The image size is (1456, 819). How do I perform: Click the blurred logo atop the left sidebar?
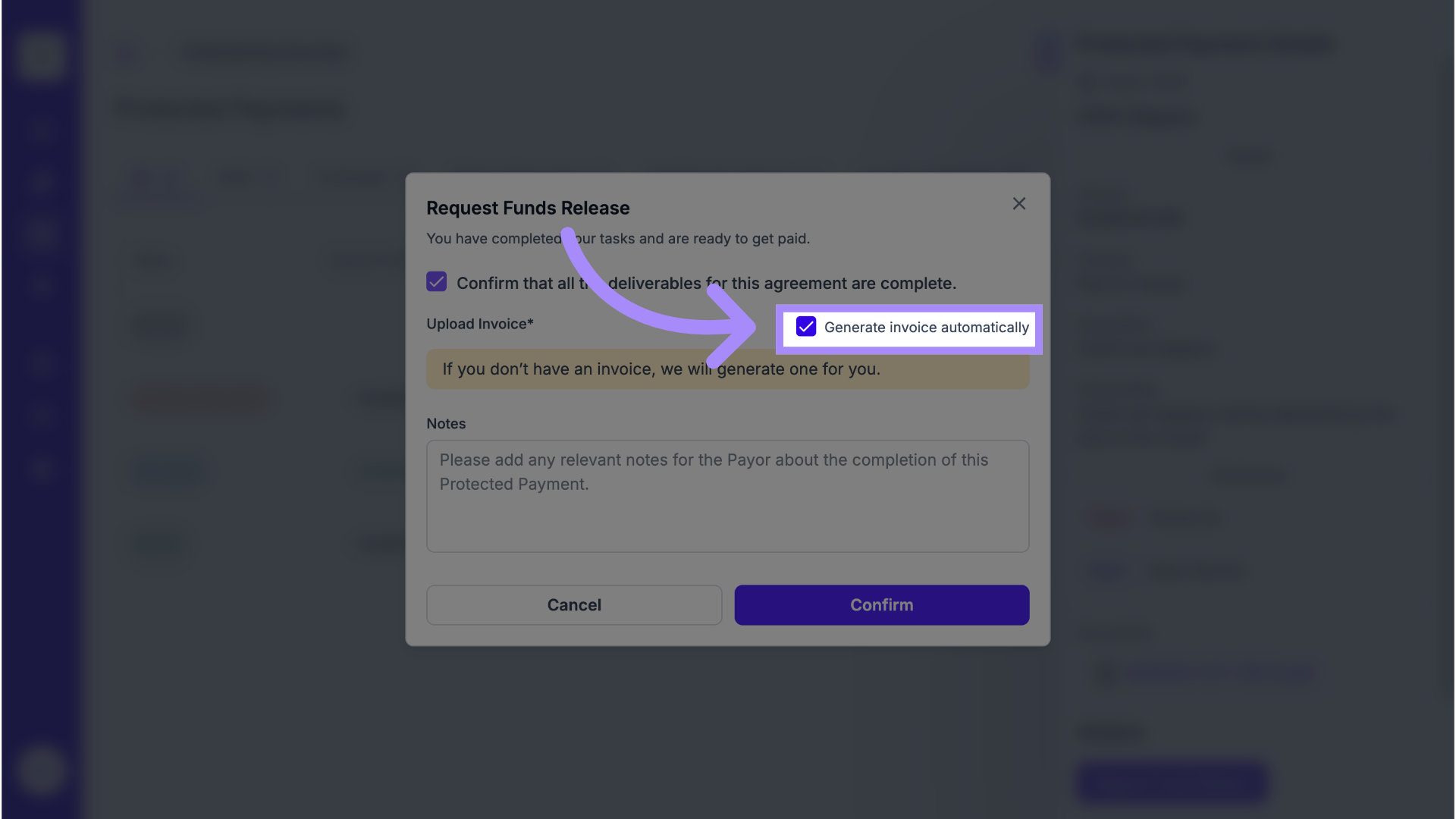coord(40,55)
